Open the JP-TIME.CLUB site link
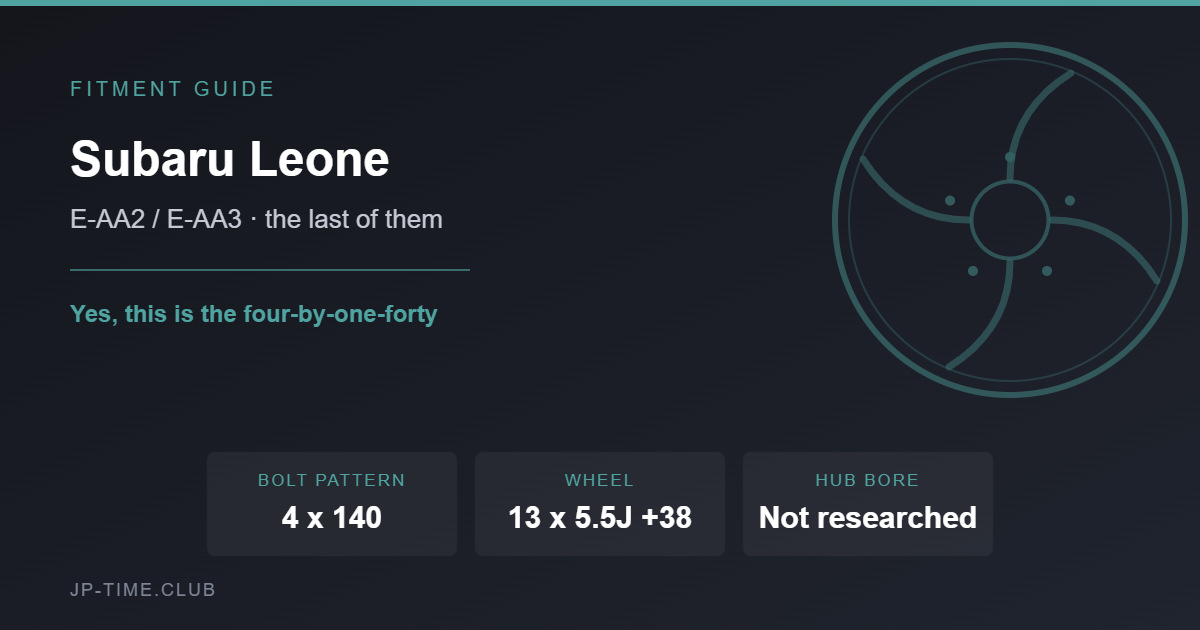This screenshot has height=630, width=1200. [143, 590]
